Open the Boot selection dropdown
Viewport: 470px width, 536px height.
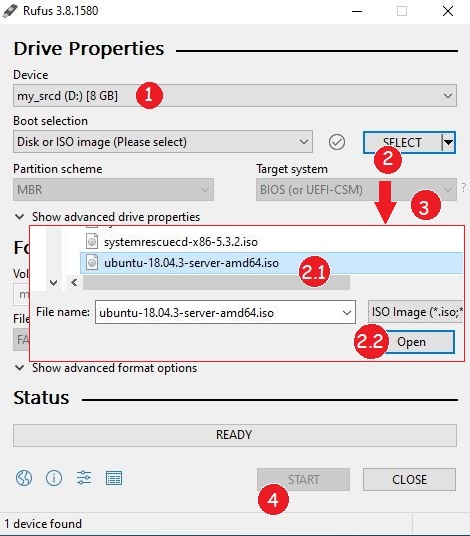tap(163, 142)
